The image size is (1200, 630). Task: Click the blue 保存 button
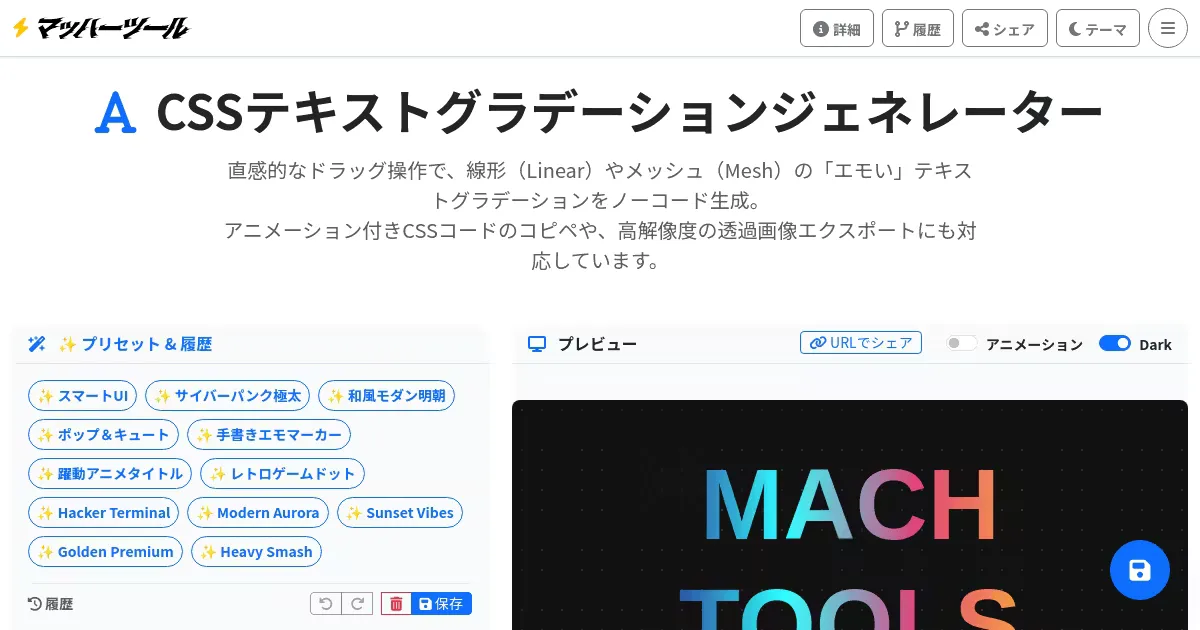(441, 604)
